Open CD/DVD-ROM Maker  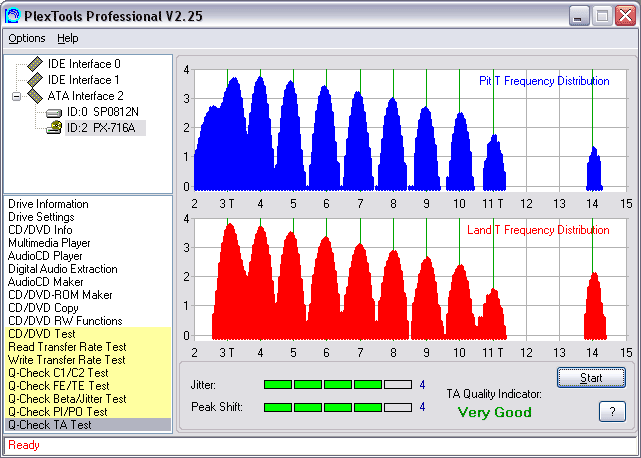point(60,295)
